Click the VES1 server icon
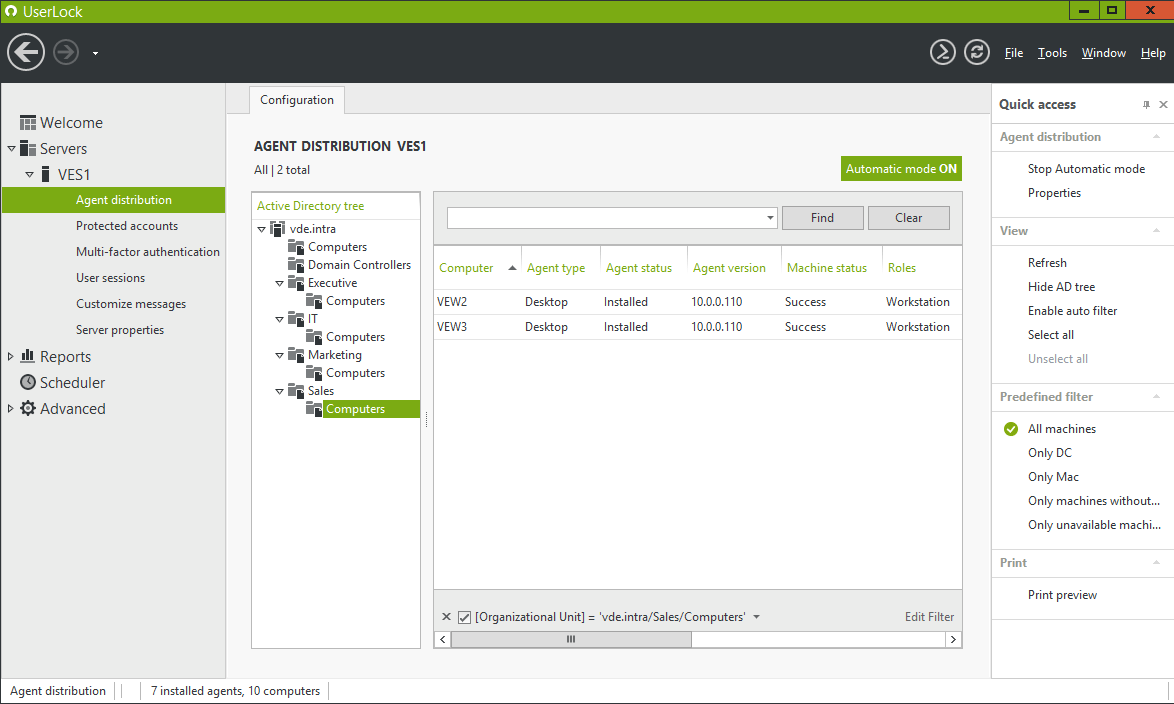The height and width of the screenshot is (704, 1174). coord(46,174)
